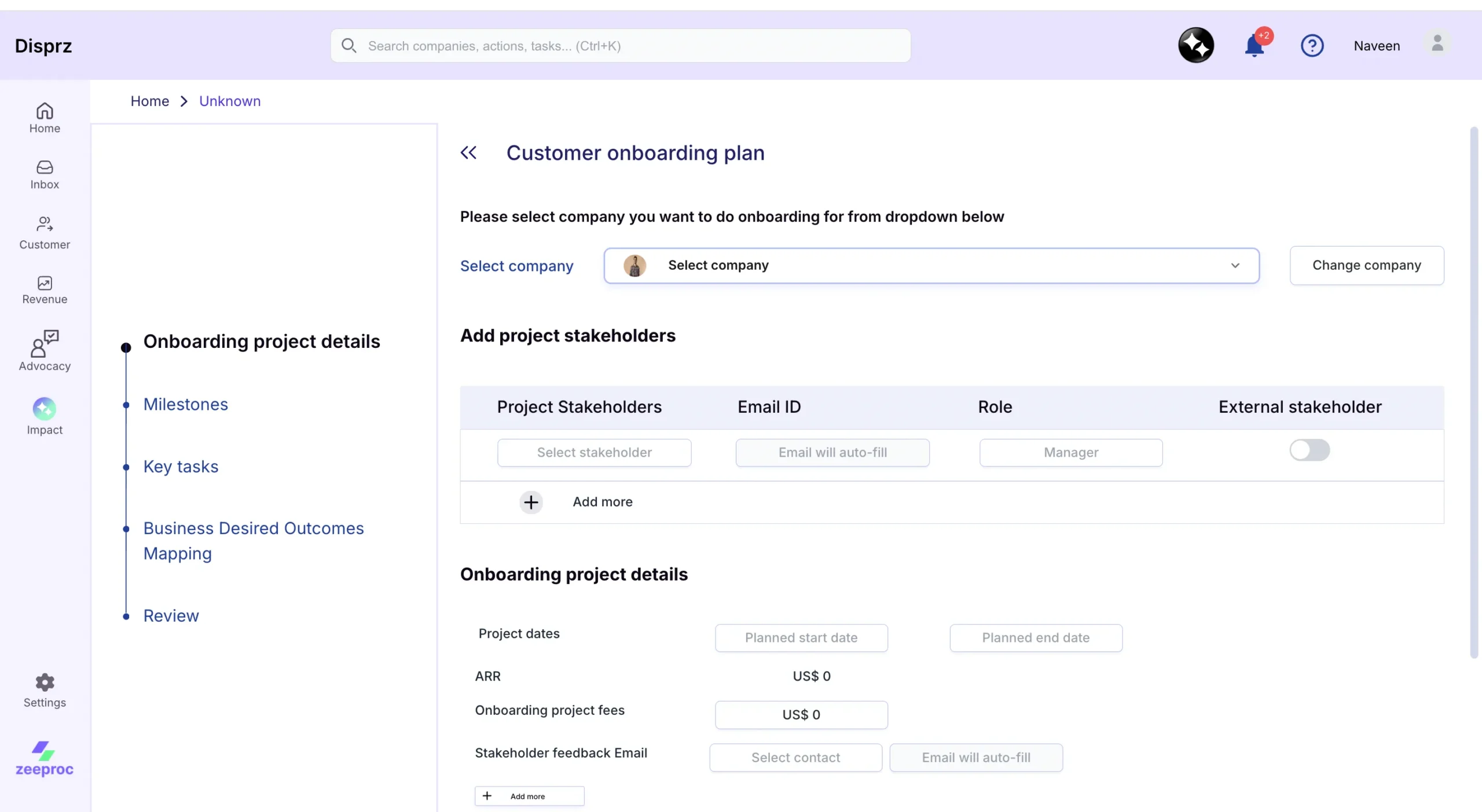The image size is (1482, 812).
Task: Open Advocacy from the sidebar
Action: pos(45,350)
